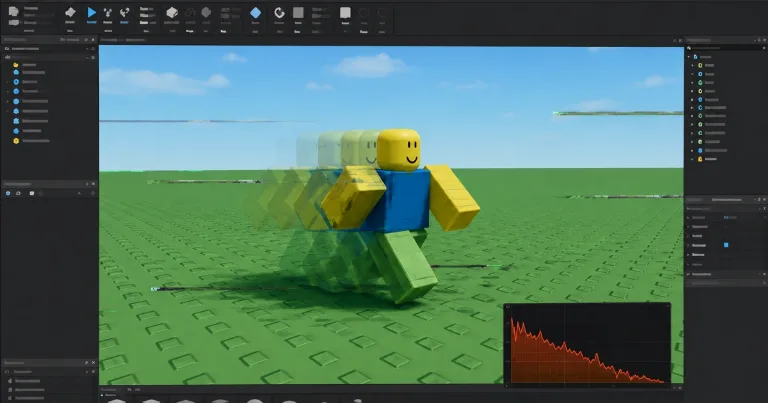Open the stacked documents icon in the toolbar
Screen dimensions: 768x403
point(14,11)
